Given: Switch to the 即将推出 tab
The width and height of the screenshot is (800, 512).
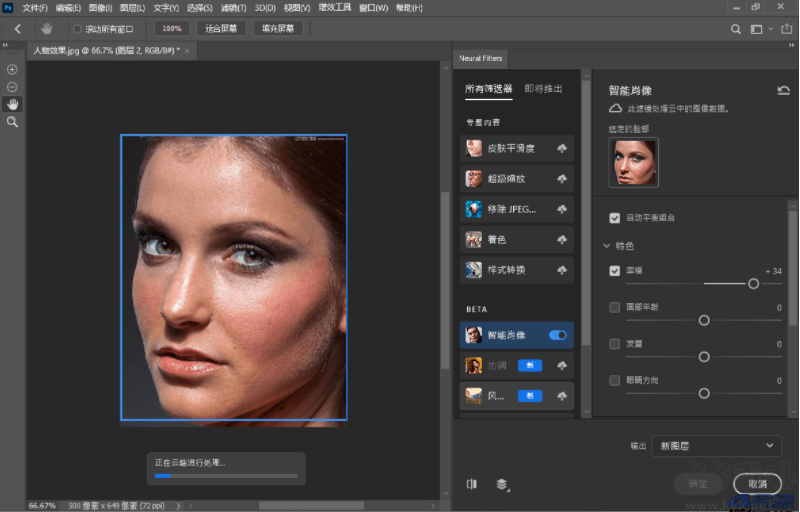Looking at the screenshot, I should [x=543, y=89].
